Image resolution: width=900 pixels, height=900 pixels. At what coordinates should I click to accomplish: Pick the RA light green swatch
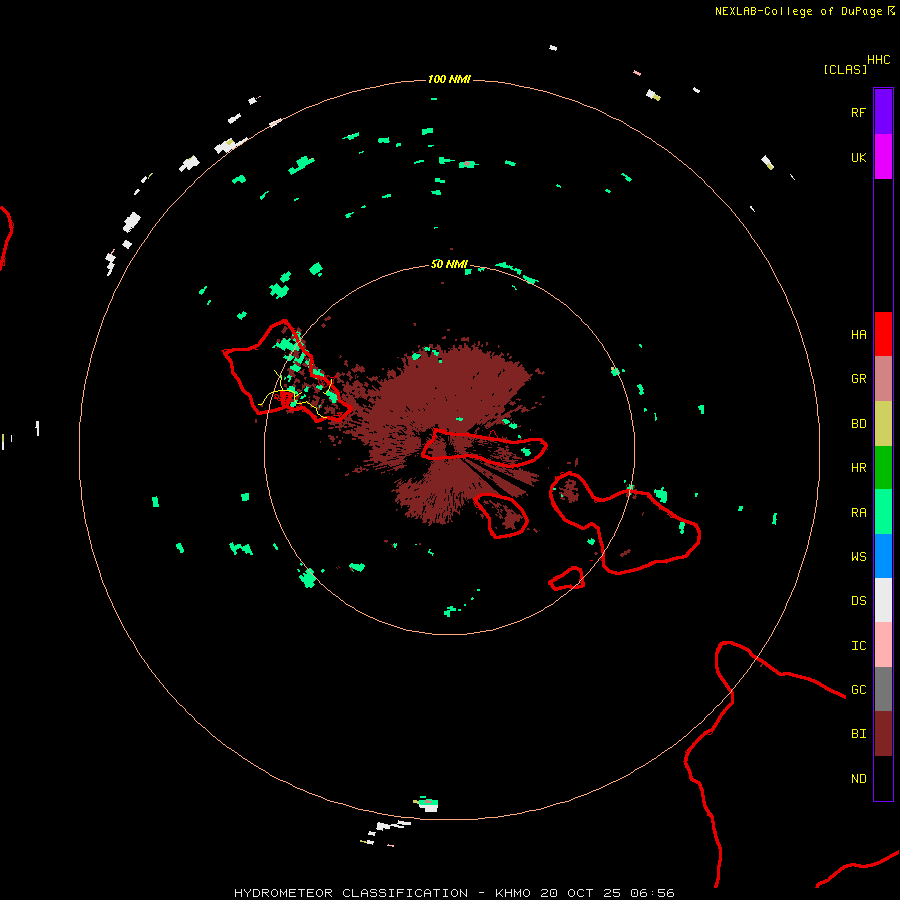tap(883, 512)
